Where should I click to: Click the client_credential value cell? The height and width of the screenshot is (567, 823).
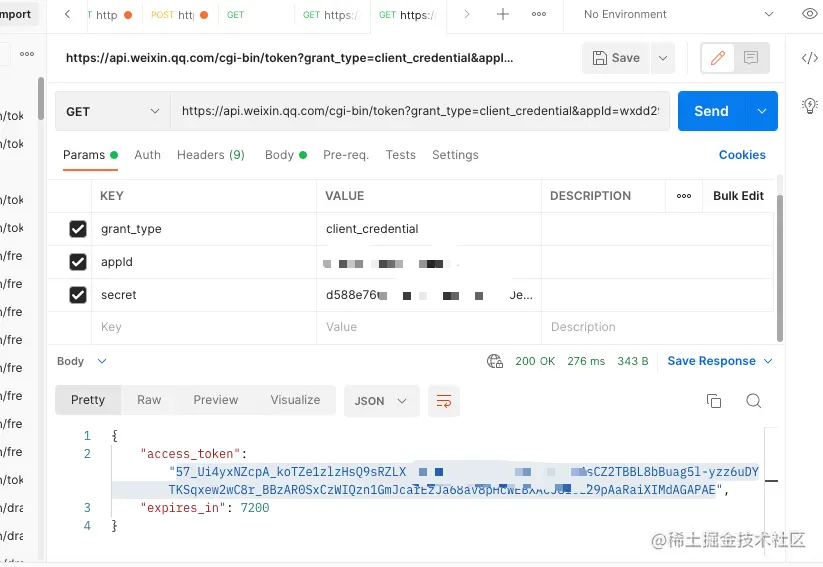tap(429, 229)
